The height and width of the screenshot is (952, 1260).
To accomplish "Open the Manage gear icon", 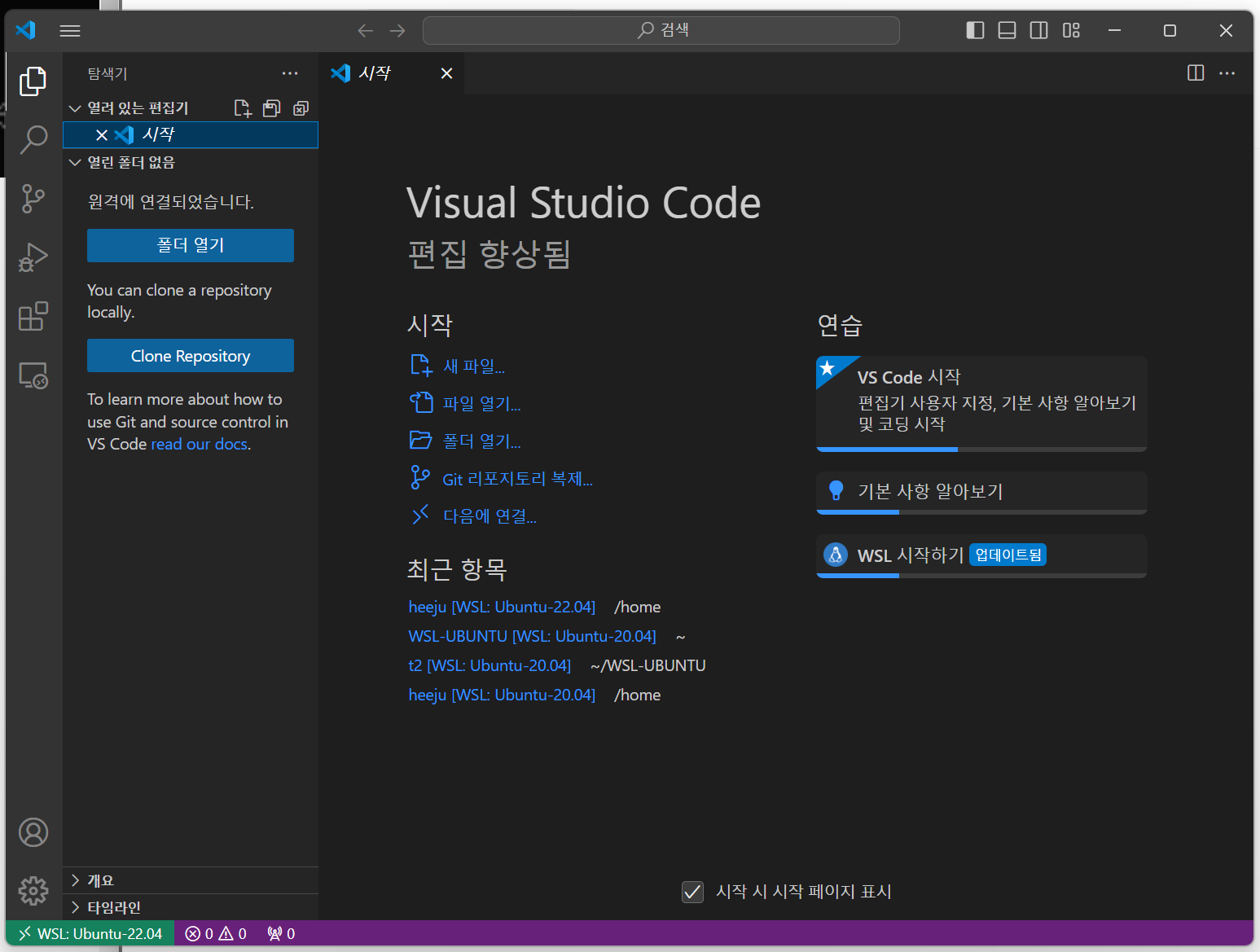I will [33, 891].
